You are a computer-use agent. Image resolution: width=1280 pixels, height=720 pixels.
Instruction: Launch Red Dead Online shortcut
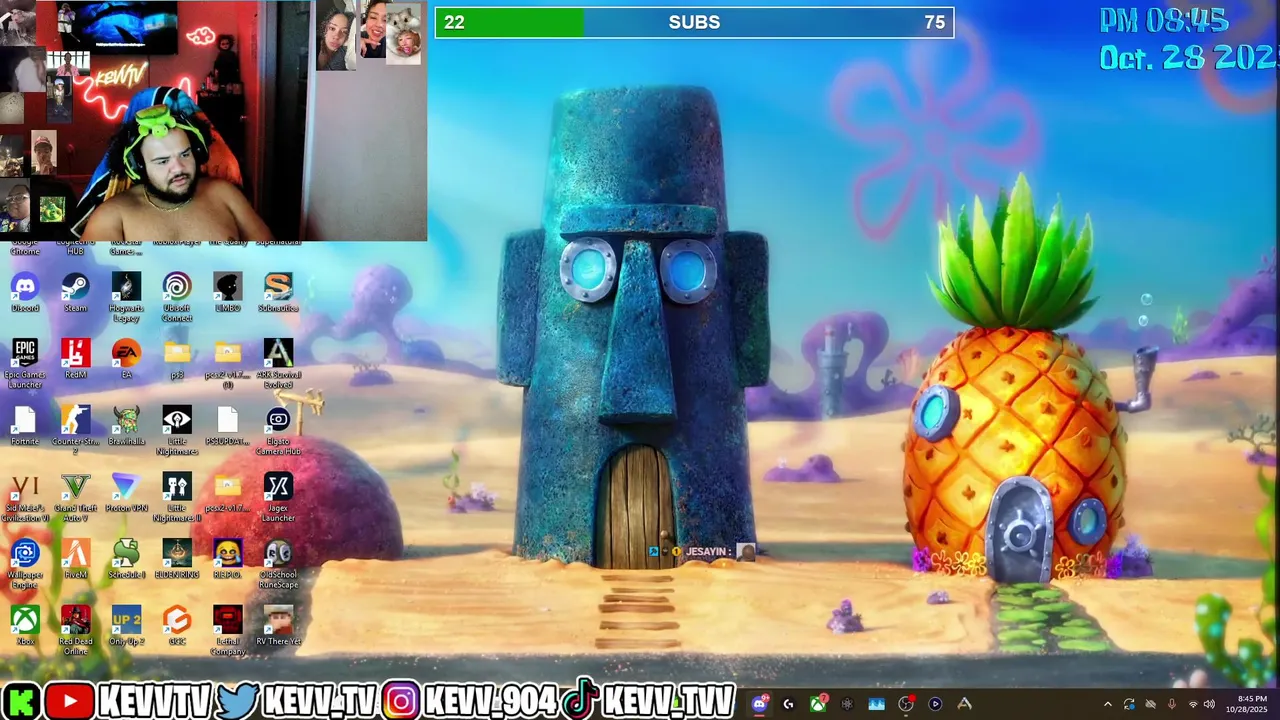[x=75, y=632]
